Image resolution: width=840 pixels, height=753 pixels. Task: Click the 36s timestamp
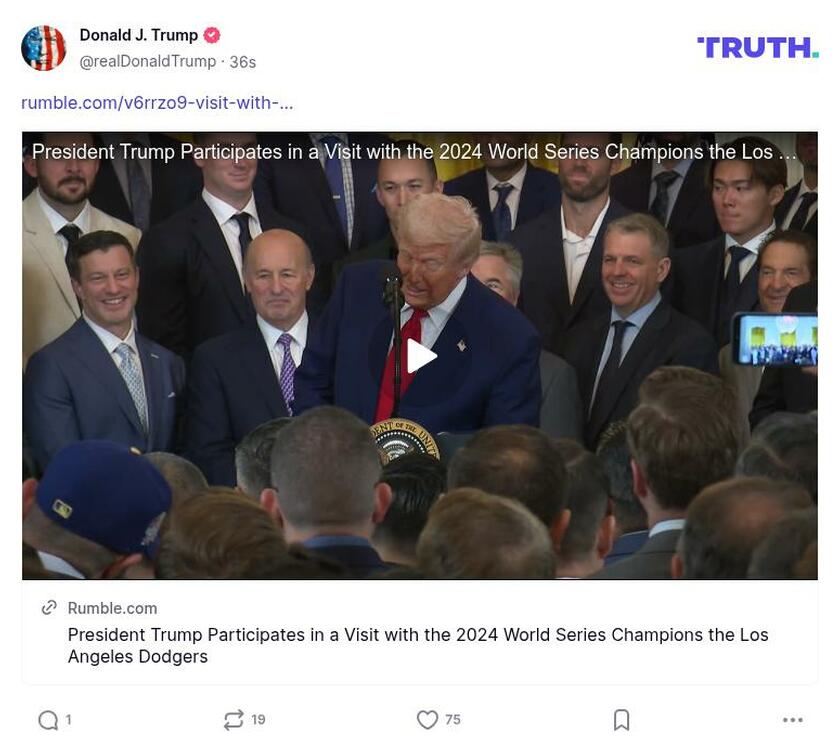[241, 59]
